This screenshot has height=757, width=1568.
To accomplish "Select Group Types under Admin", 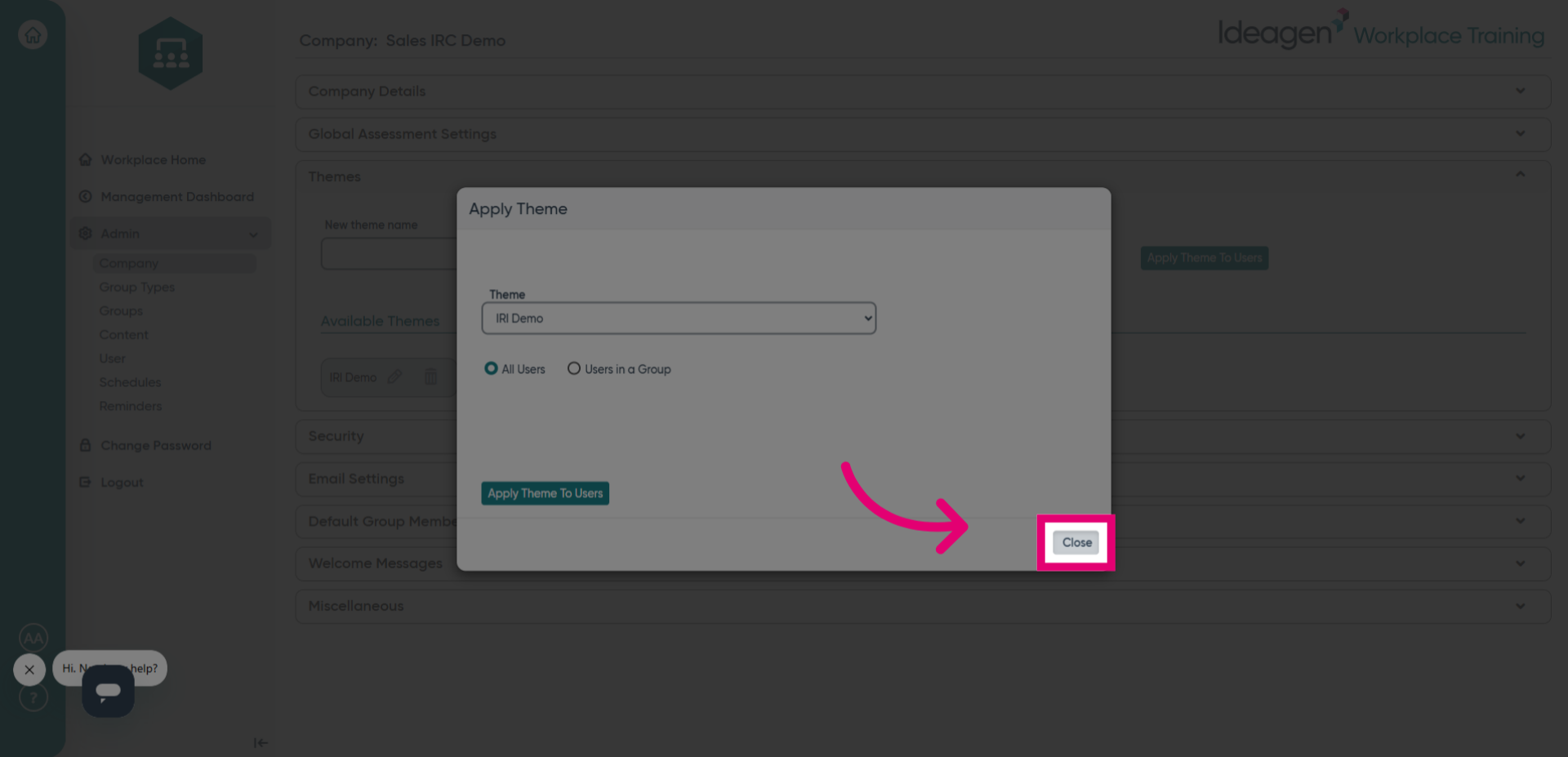I will [x=136, y=287].
